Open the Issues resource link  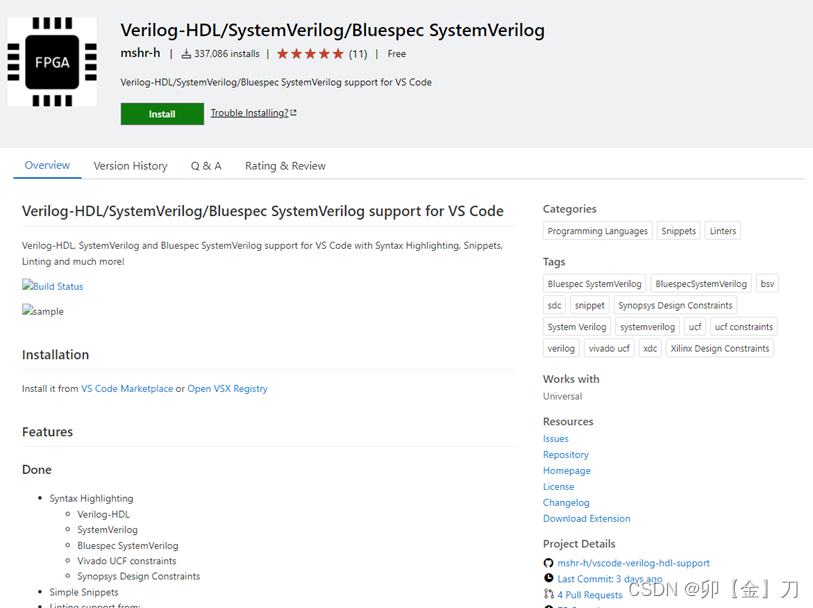click(555, 439)
